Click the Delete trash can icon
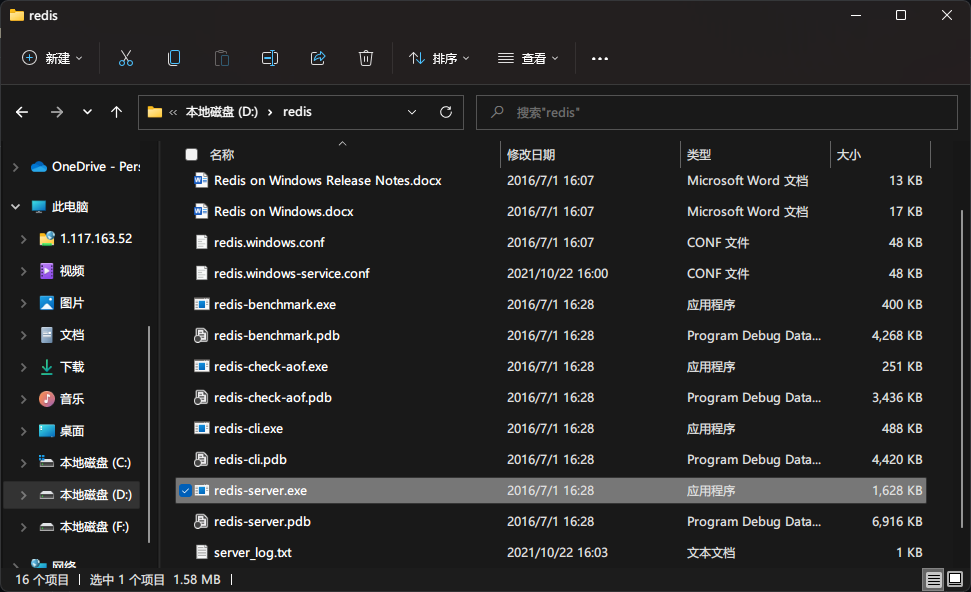The height and width of the screenshot is (592, 971). point(366,58)
